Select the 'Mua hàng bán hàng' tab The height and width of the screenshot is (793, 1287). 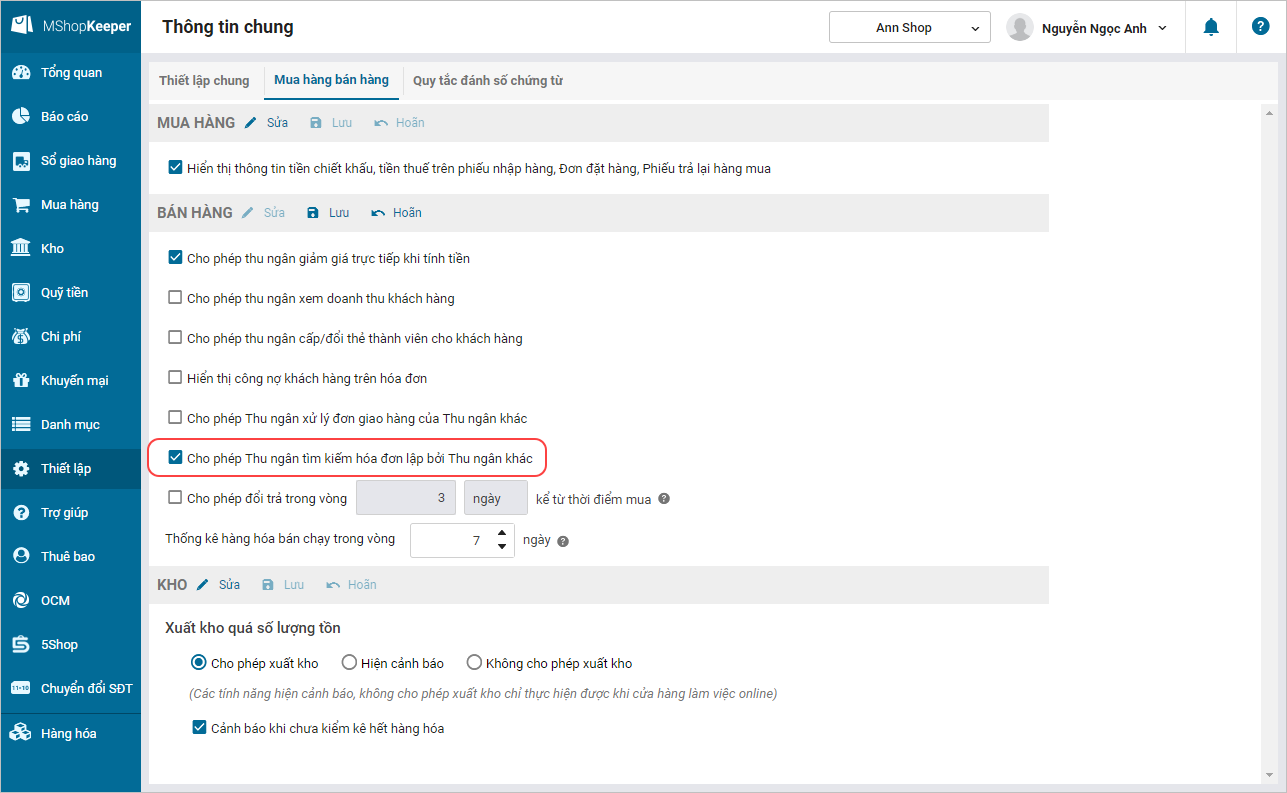pyautogui.click(x=332, y=80)
